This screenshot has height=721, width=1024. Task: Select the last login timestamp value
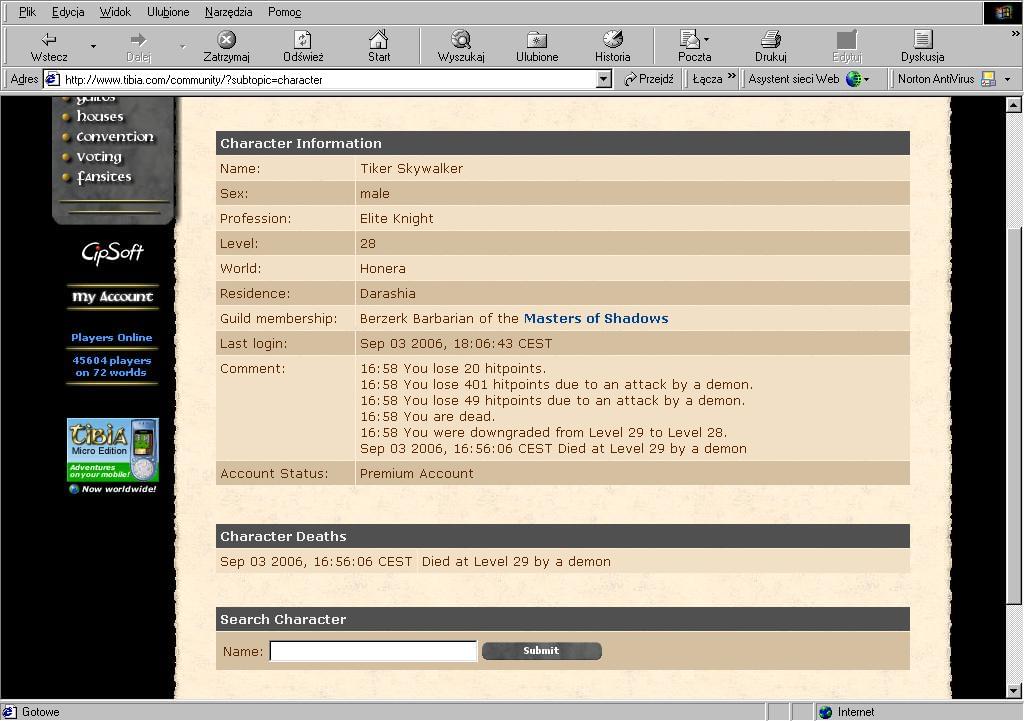[456, 344]
